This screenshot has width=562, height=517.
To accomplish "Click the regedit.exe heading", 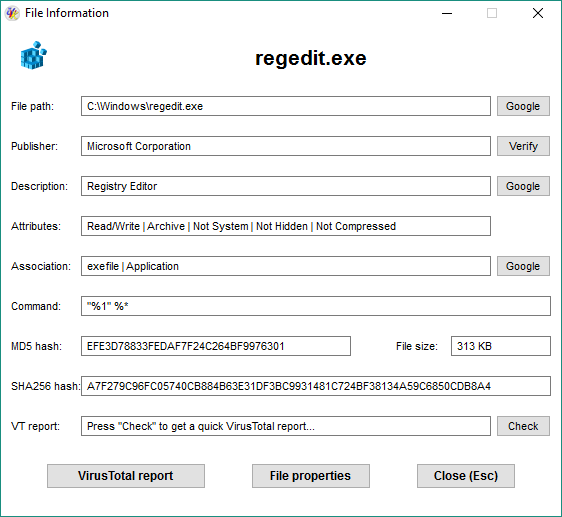I will coord(311,58).
